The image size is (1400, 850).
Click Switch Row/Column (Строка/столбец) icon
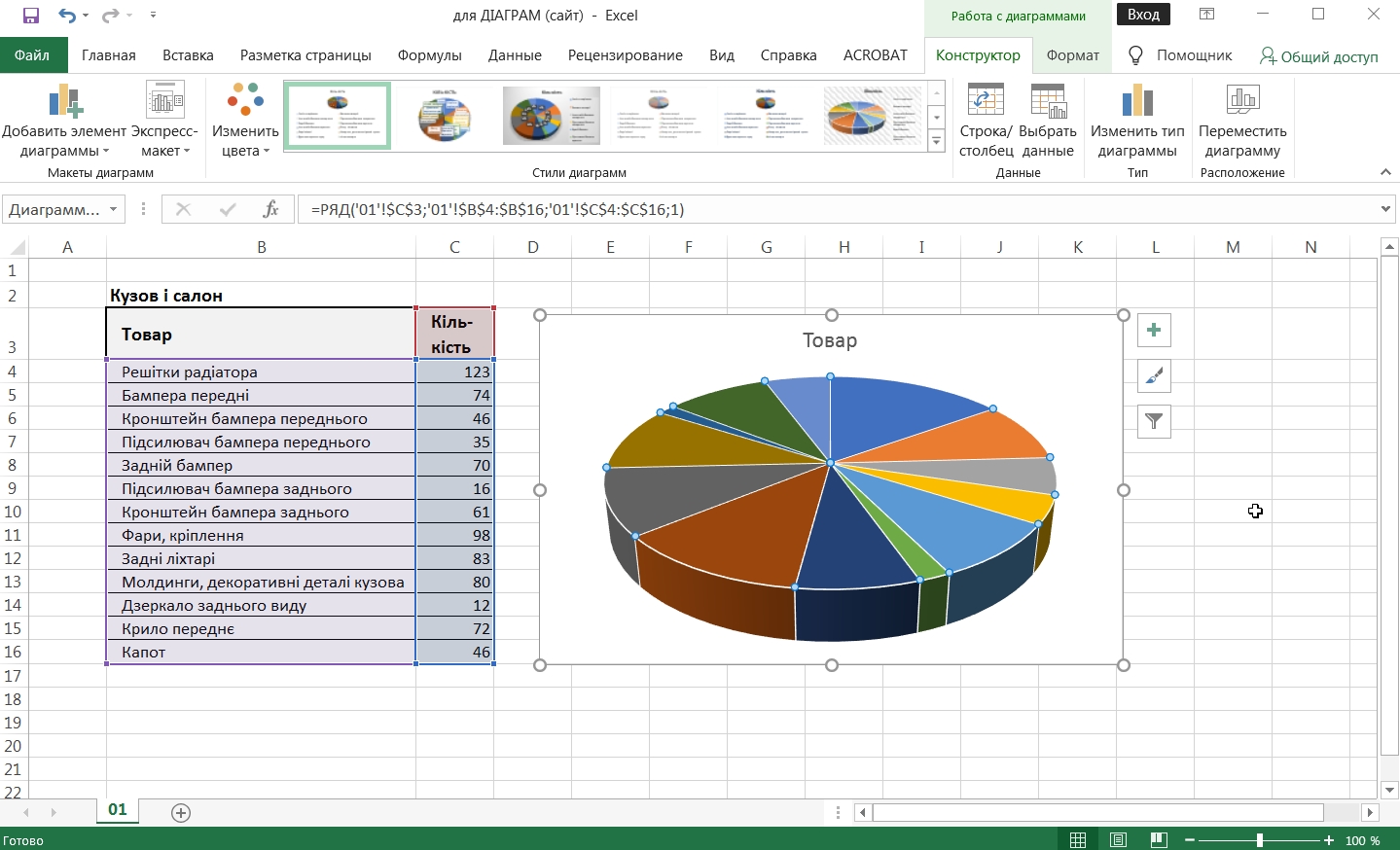(x=986, y=101)
